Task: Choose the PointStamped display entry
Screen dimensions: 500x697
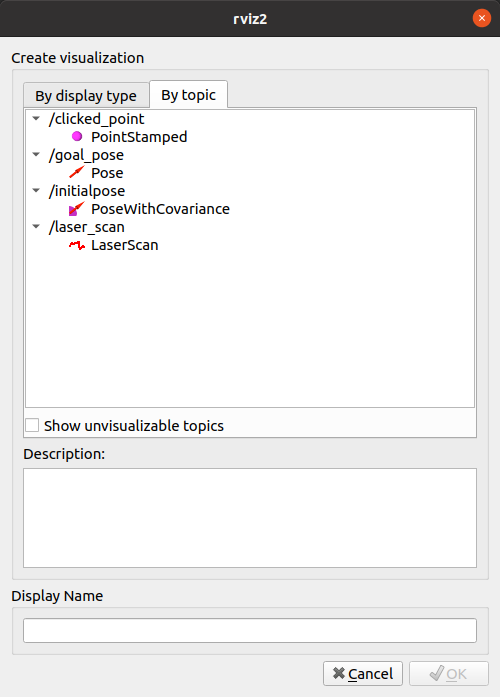Action: 139,137
